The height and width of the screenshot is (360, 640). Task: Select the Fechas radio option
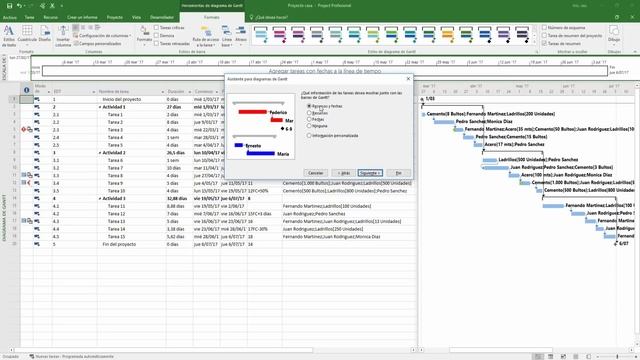pyautogui.click(x=309, y=119)
